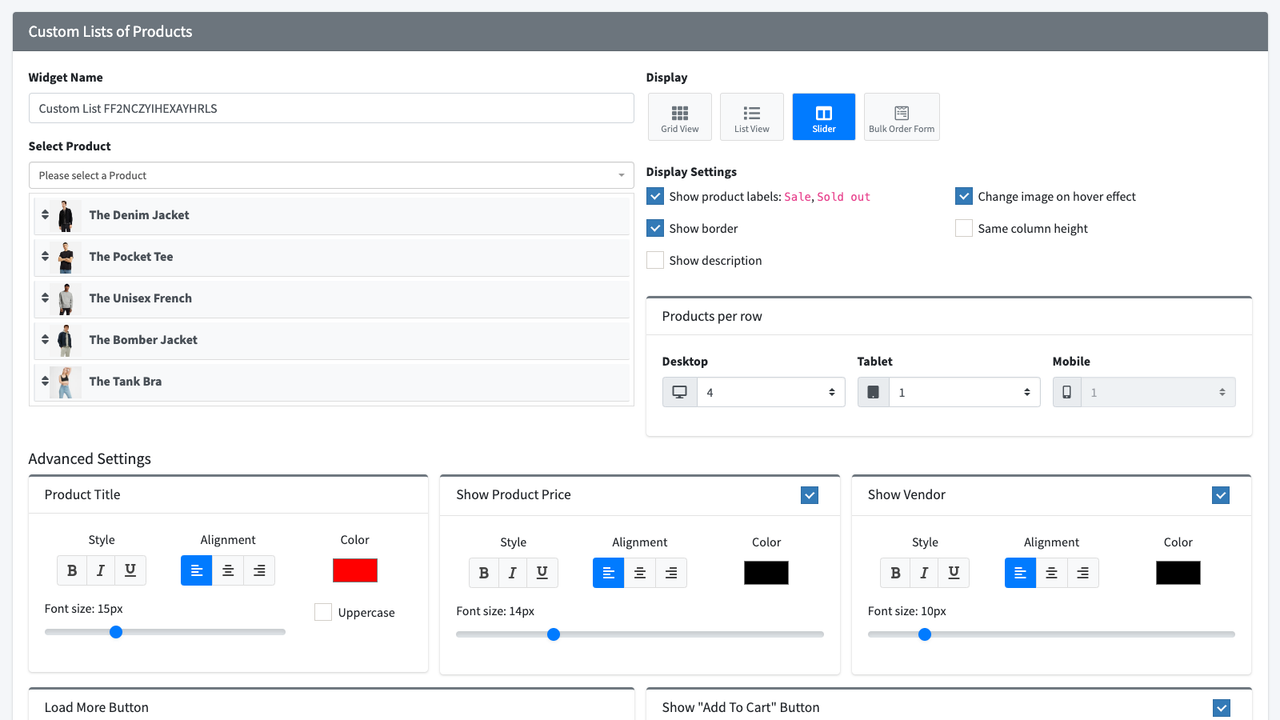Toggle underline style for Product Title
The width and height of the screenshot is (1280, 720).
tap(130, 571)
